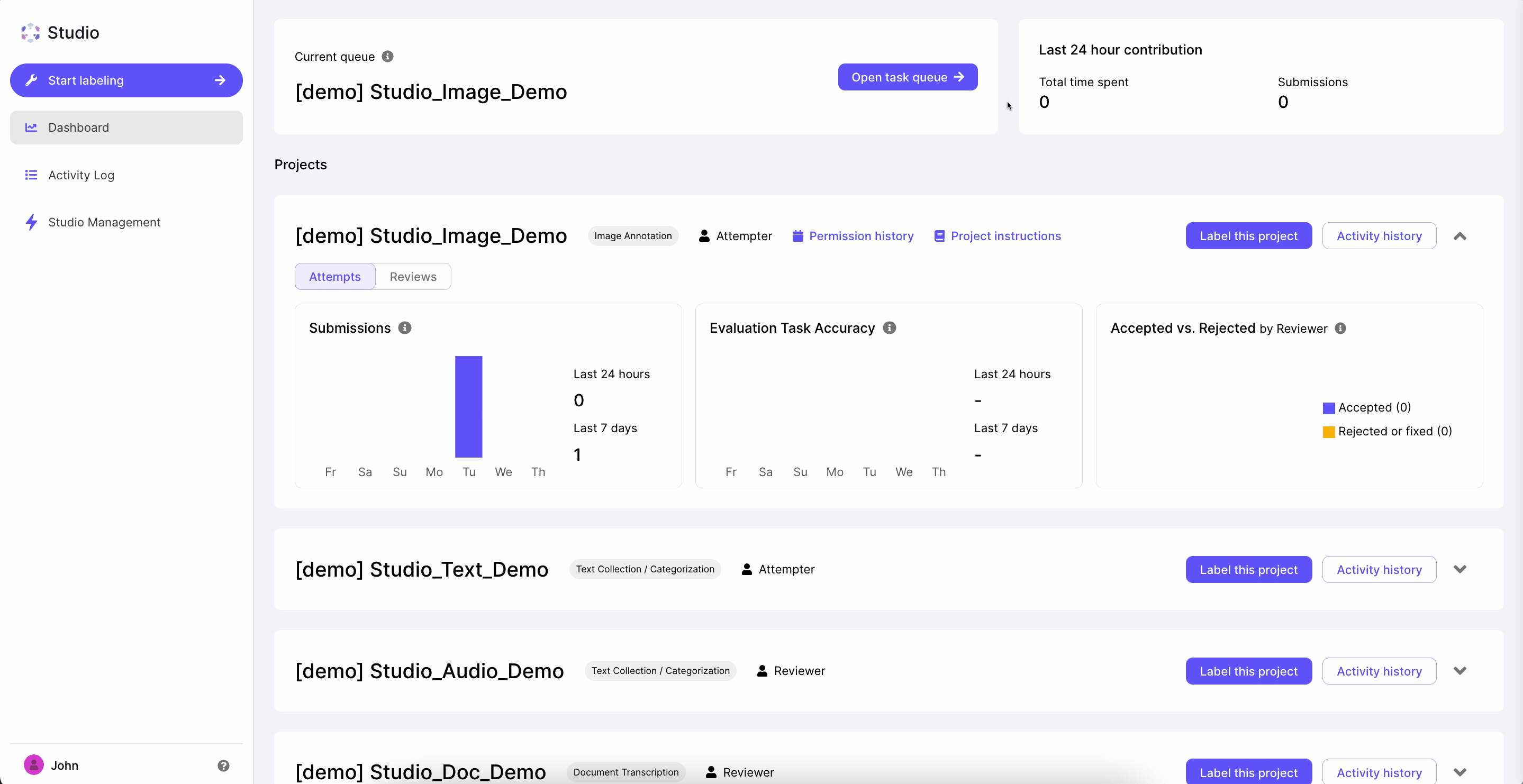The width and height of the screenshot is (1523, 784).
Task: Click John's user avatar icon
Action: coord(34,765)
